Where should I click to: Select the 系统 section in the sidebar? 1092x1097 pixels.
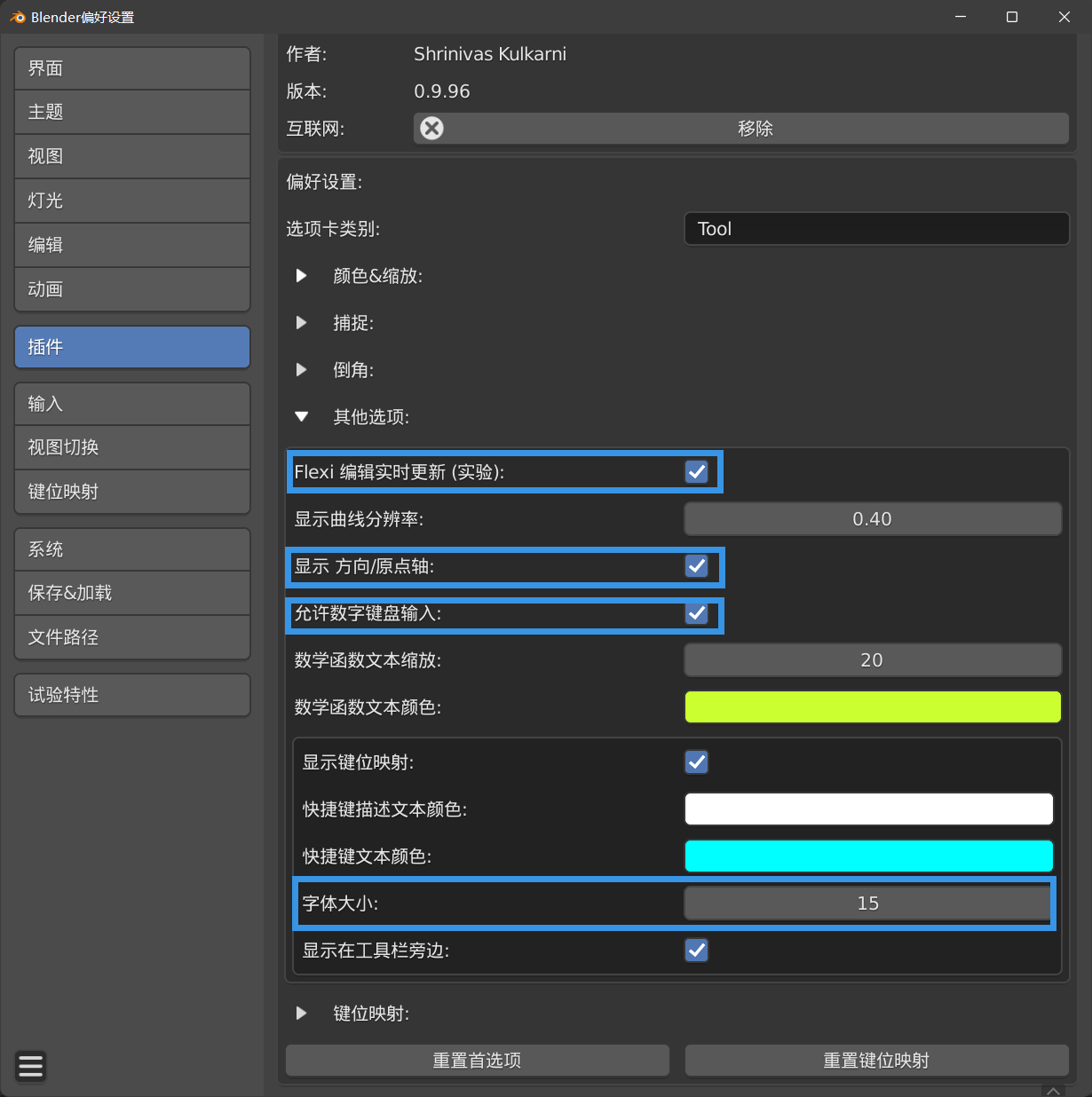tap(131, 548)
